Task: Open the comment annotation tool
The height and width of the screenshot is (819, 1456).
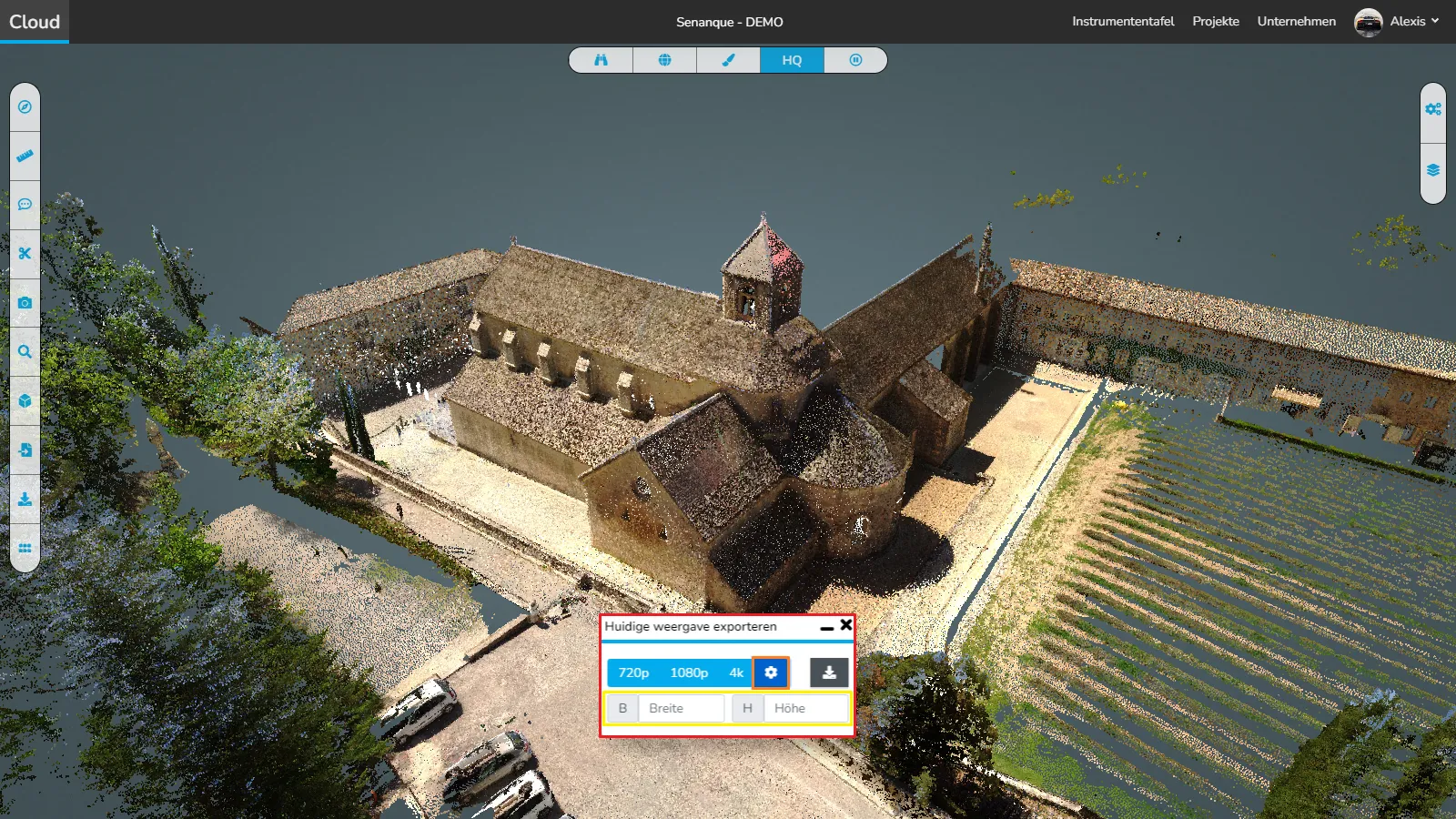Action: pyautogui.click(x=25, y=205)
